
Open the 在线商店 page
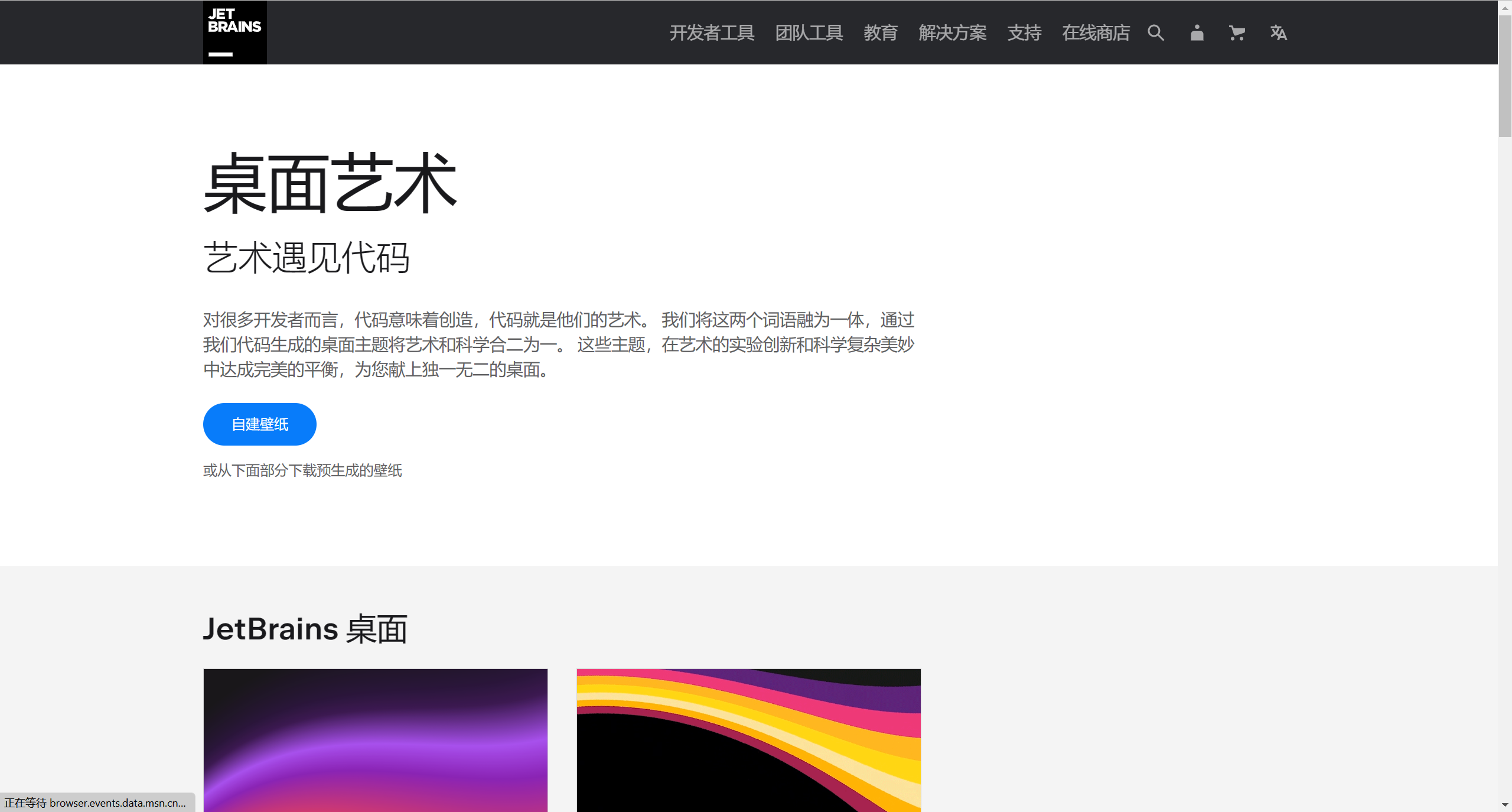[1095, 33]
